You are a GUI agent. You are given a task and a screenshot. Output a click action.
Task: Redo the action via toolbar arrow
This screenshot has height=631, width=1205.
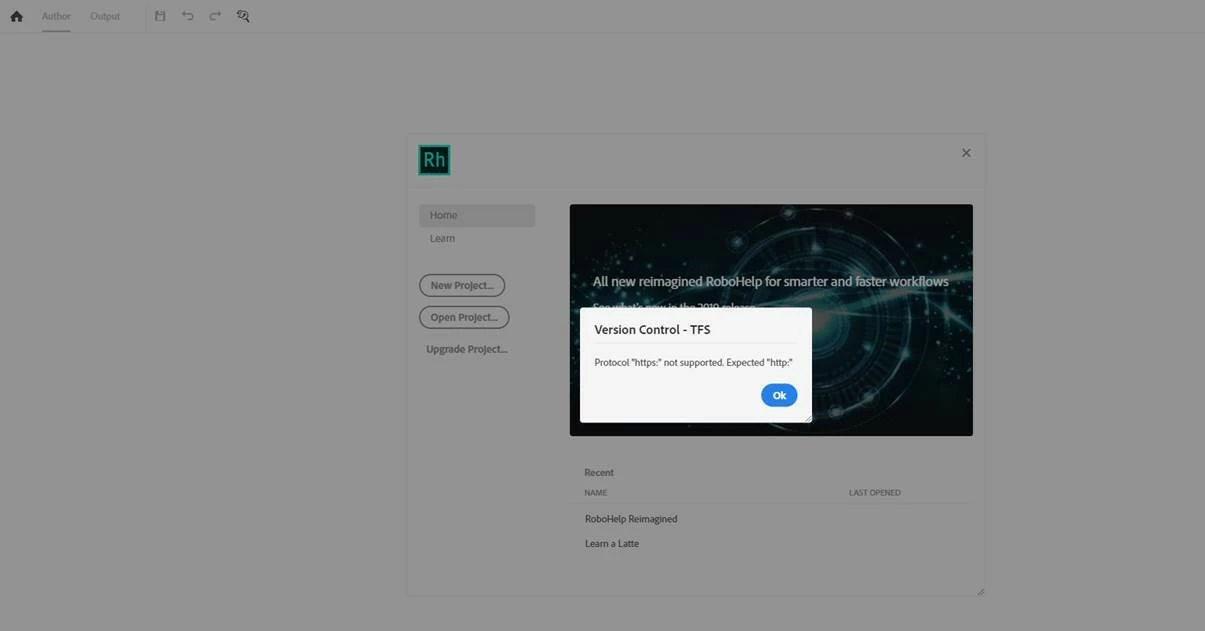pyautogui.click(x=215, y=16)
